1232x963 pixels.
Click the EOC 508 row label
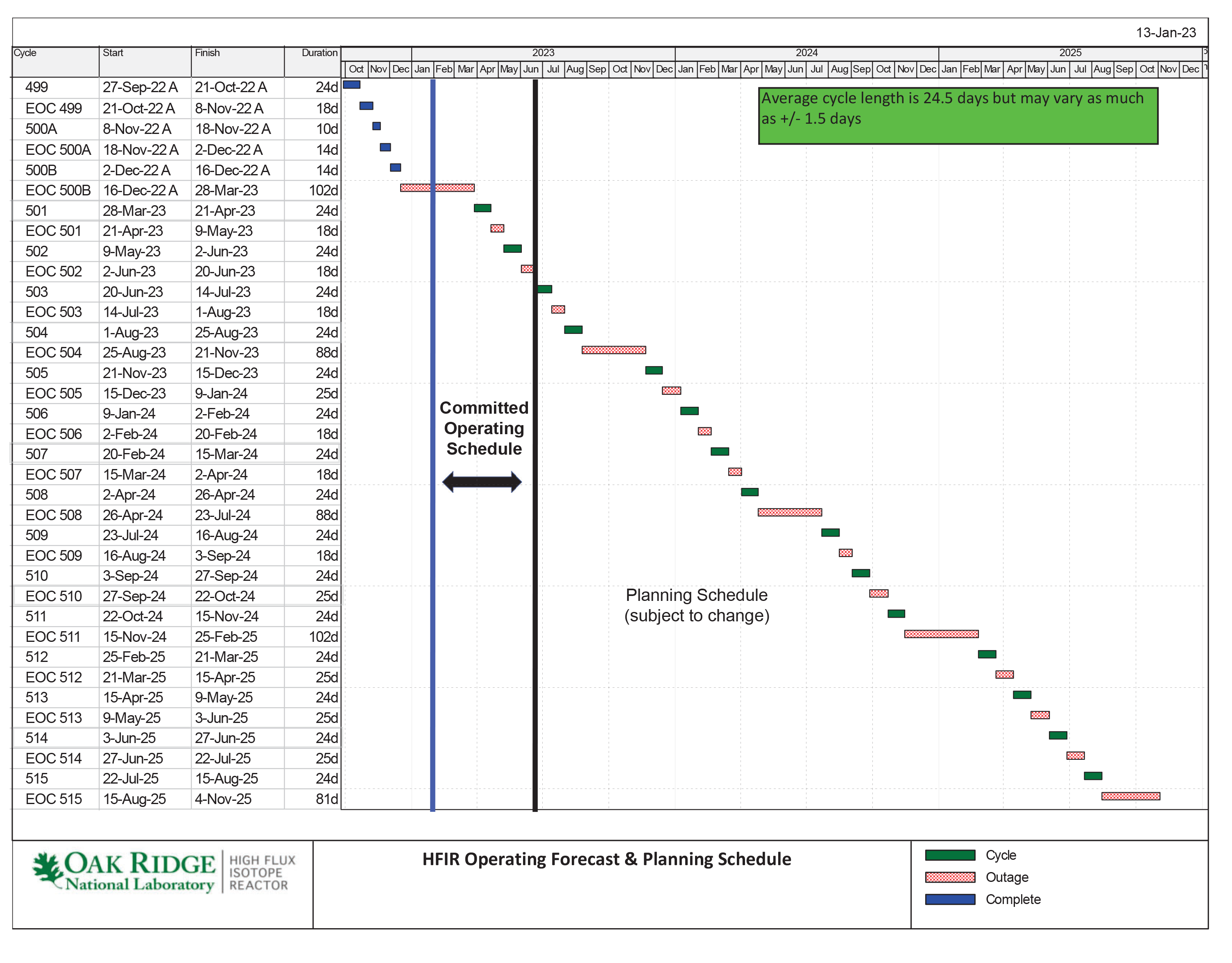click(54, 515)
